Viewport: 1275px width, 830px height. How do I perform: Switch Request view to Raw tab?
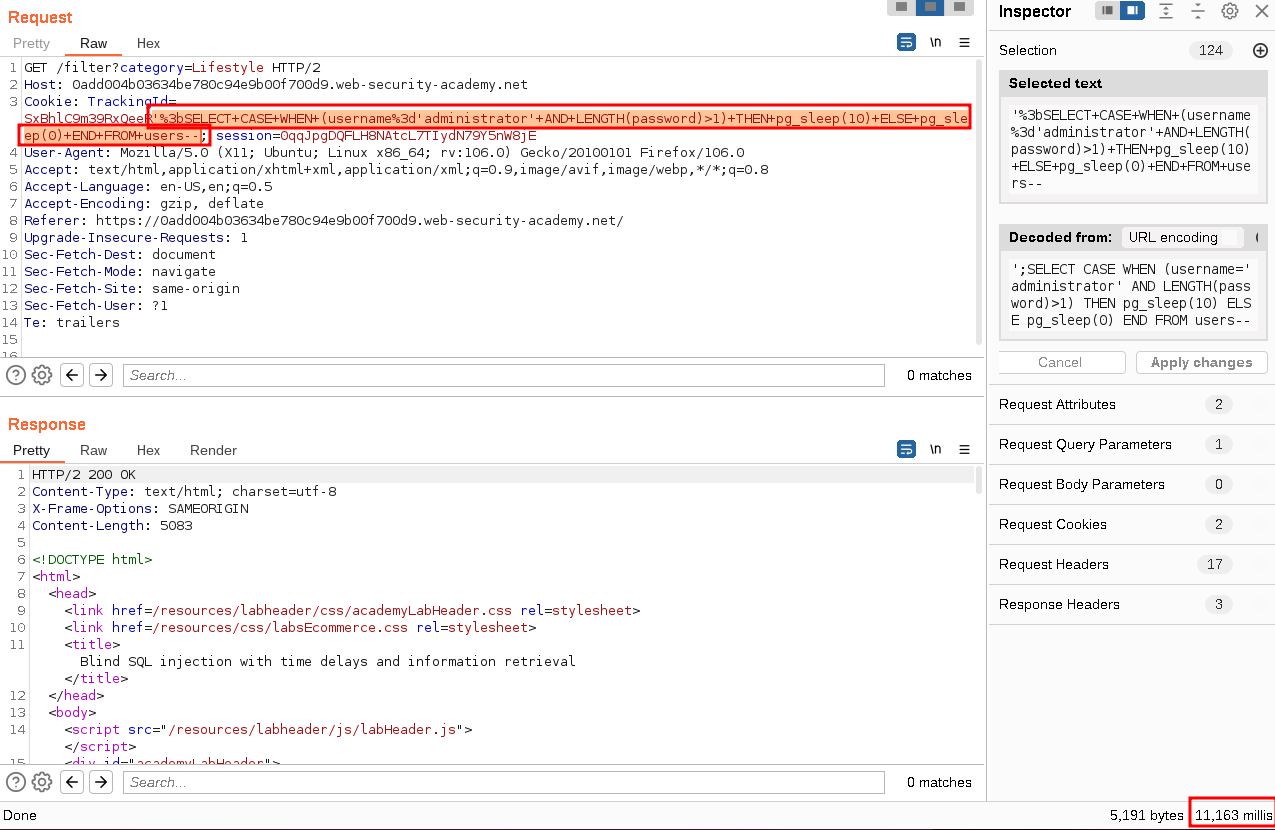[94, 43]
